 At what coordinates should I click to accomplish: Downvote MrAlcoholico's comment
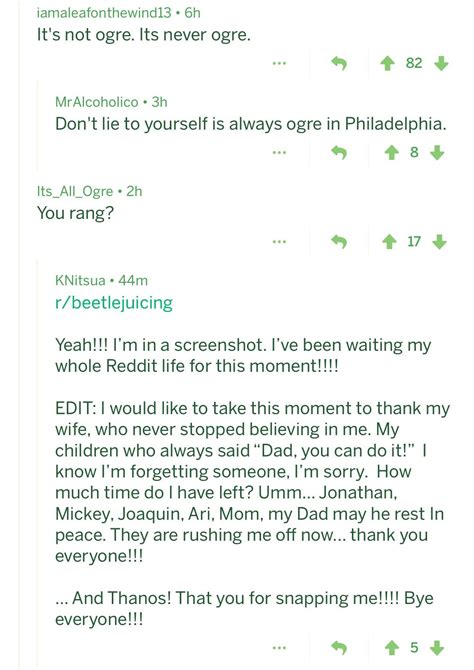click(x=437, y=153)
